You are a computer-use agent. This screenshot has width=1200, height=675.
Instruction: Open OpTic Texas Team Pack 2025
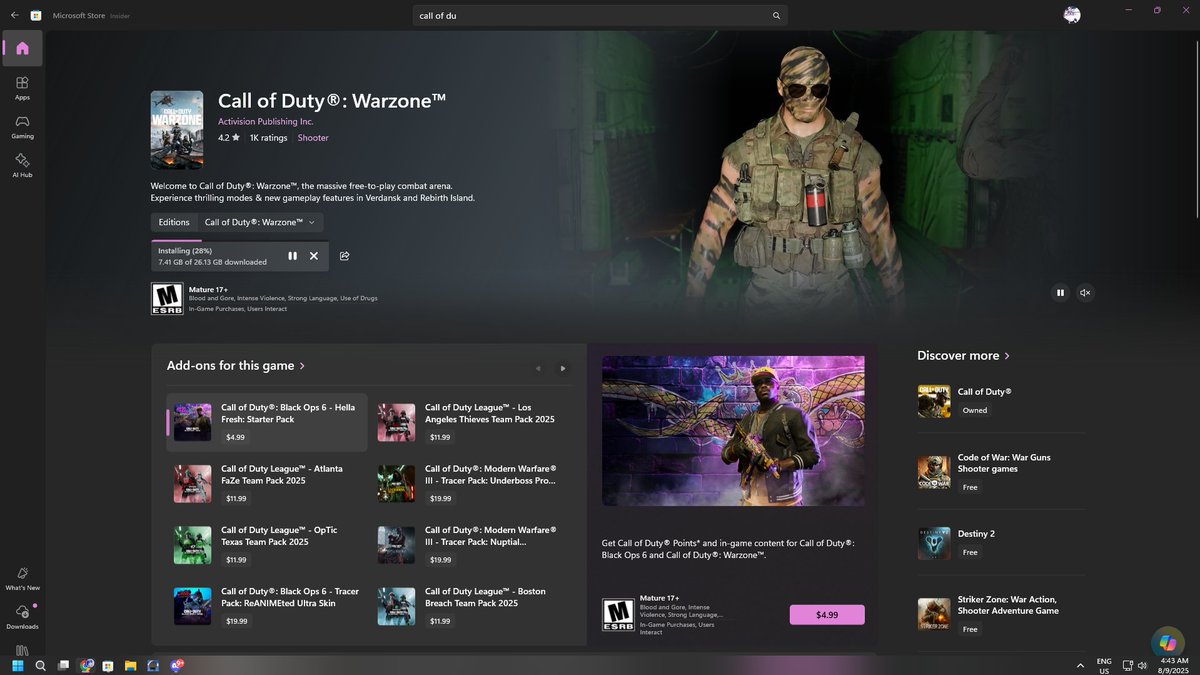coord(267,545)
